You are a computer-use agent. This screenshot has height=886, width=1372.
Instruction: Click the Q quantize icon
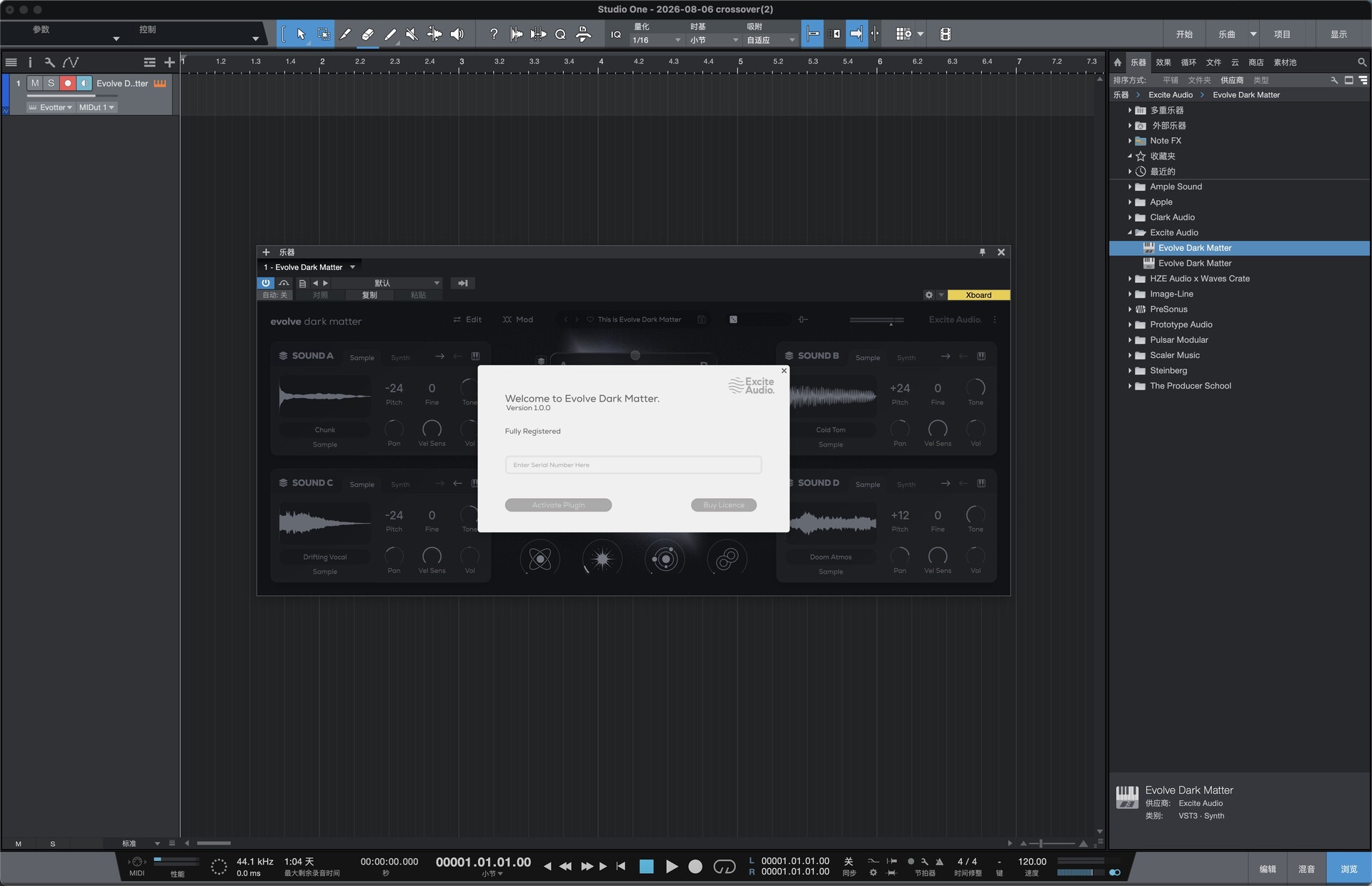tap(560, 34)
